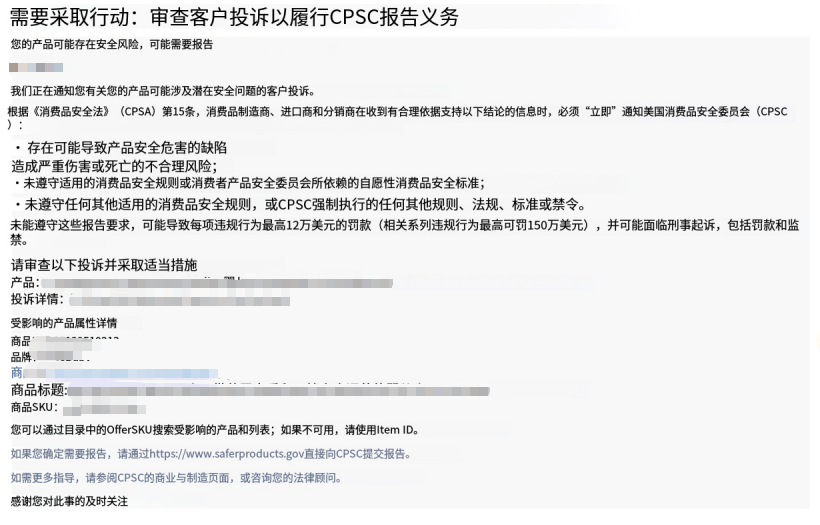820x525 pixels.
Task: Select the blurred product name field
Action: pyautogui.click(x=217, y=283)
